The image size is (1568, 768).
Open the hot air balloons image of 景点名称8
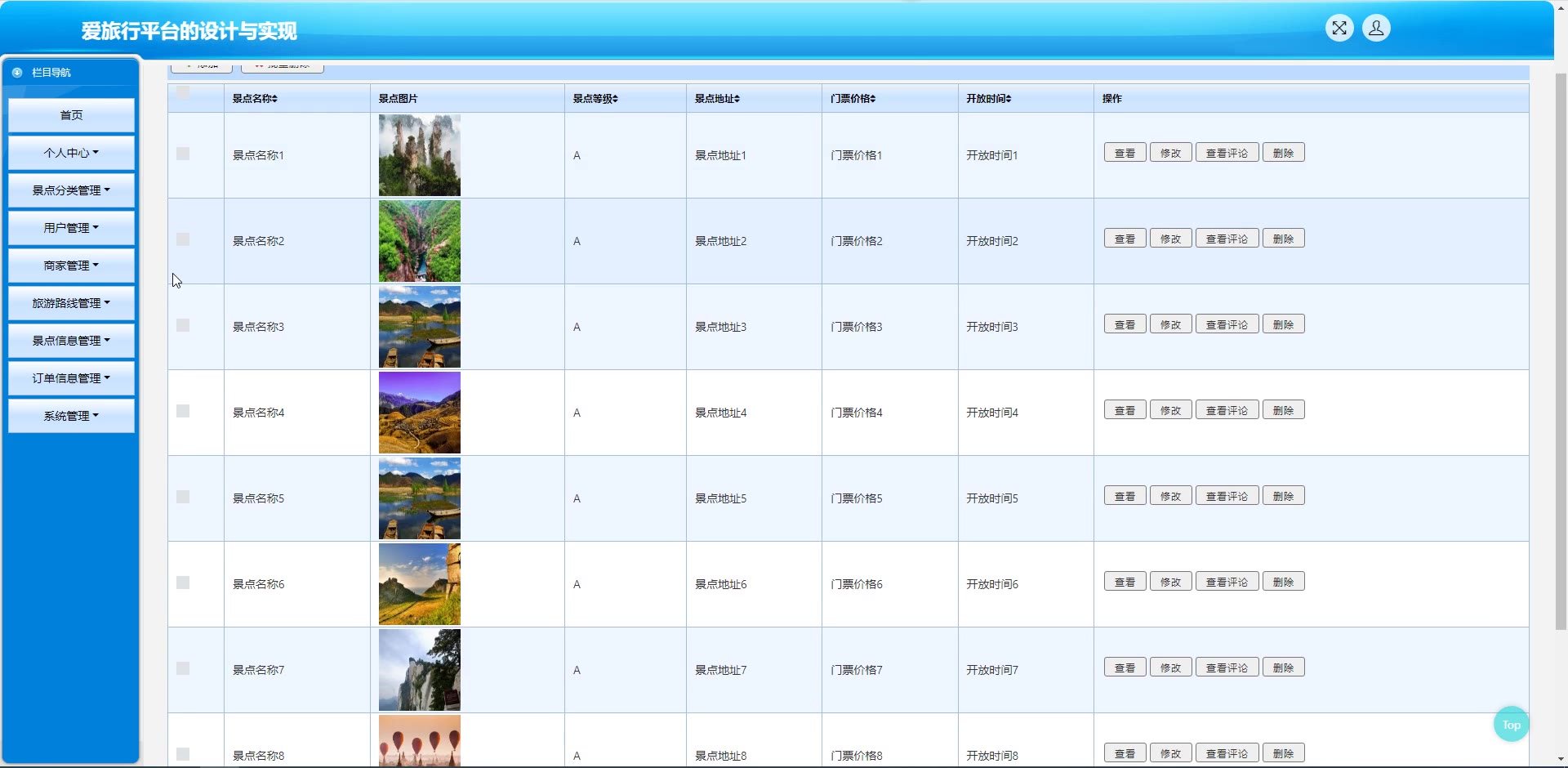(x=419, y=741)
